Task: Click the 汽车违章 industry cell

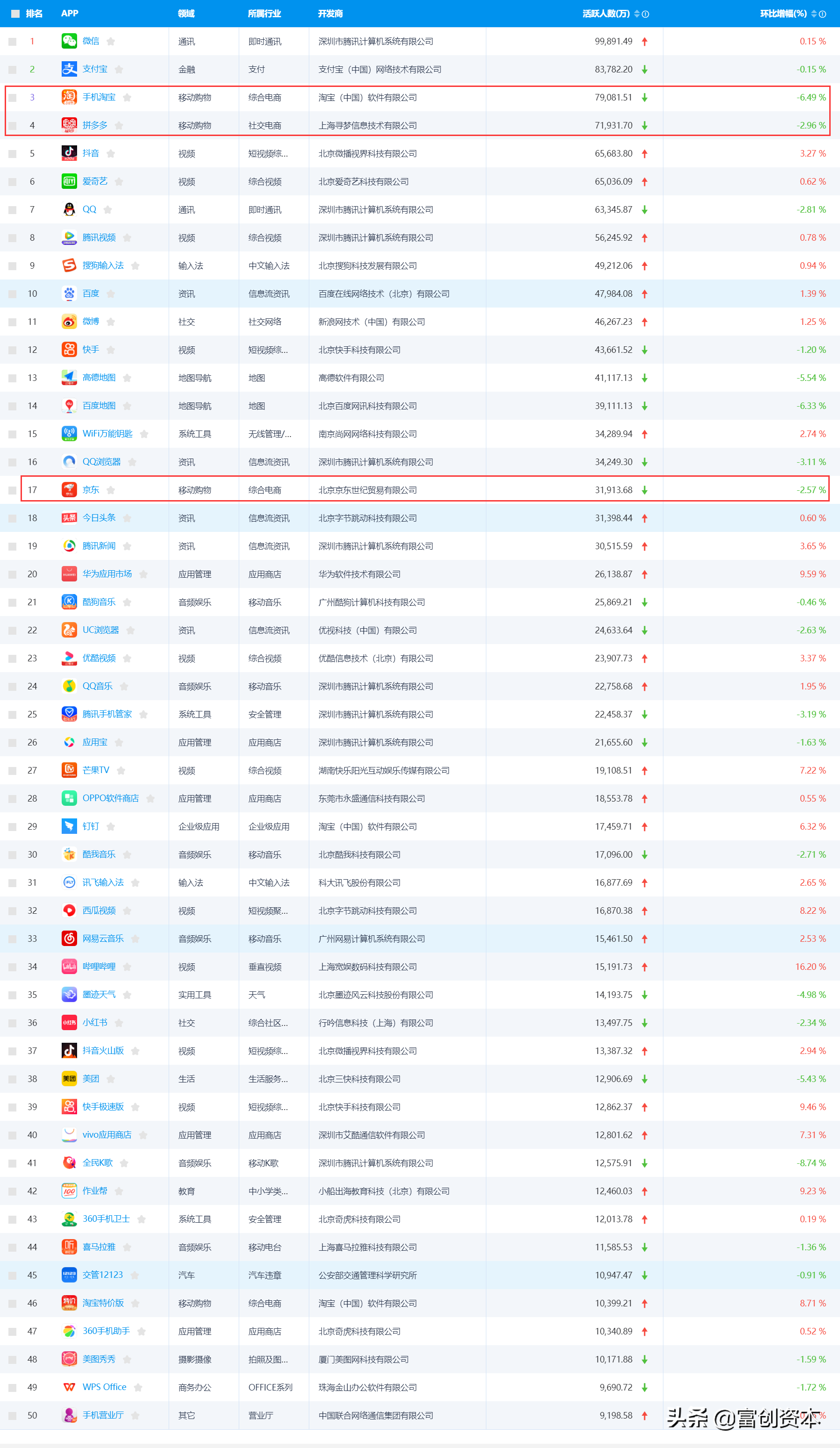Action: [x=265, y=1275]
